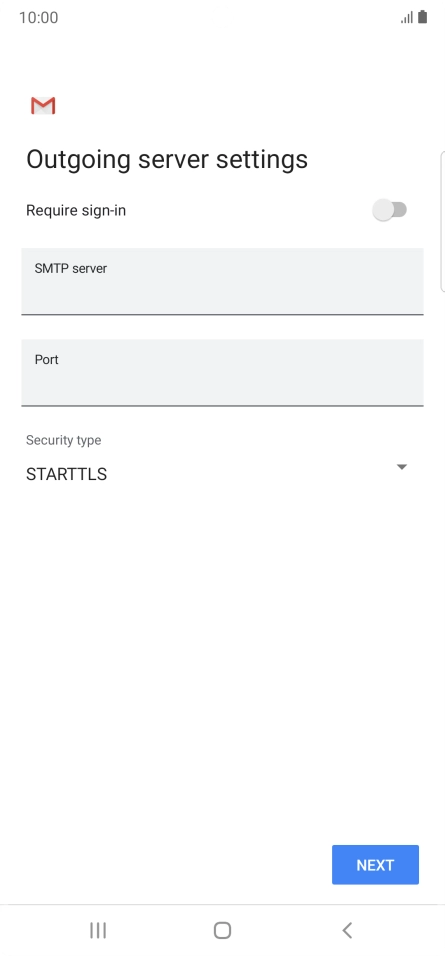Image resolution: width=445 pixels, height=956 pixels.
Task: Tap the SMTP server field label
Action: pyautogui.click(x=71, y=268)
